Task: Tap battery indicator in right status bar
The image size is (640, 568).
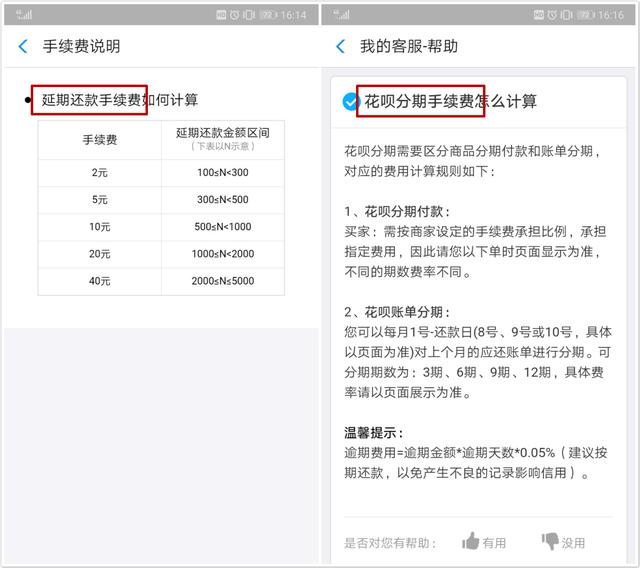Action: 586,15
